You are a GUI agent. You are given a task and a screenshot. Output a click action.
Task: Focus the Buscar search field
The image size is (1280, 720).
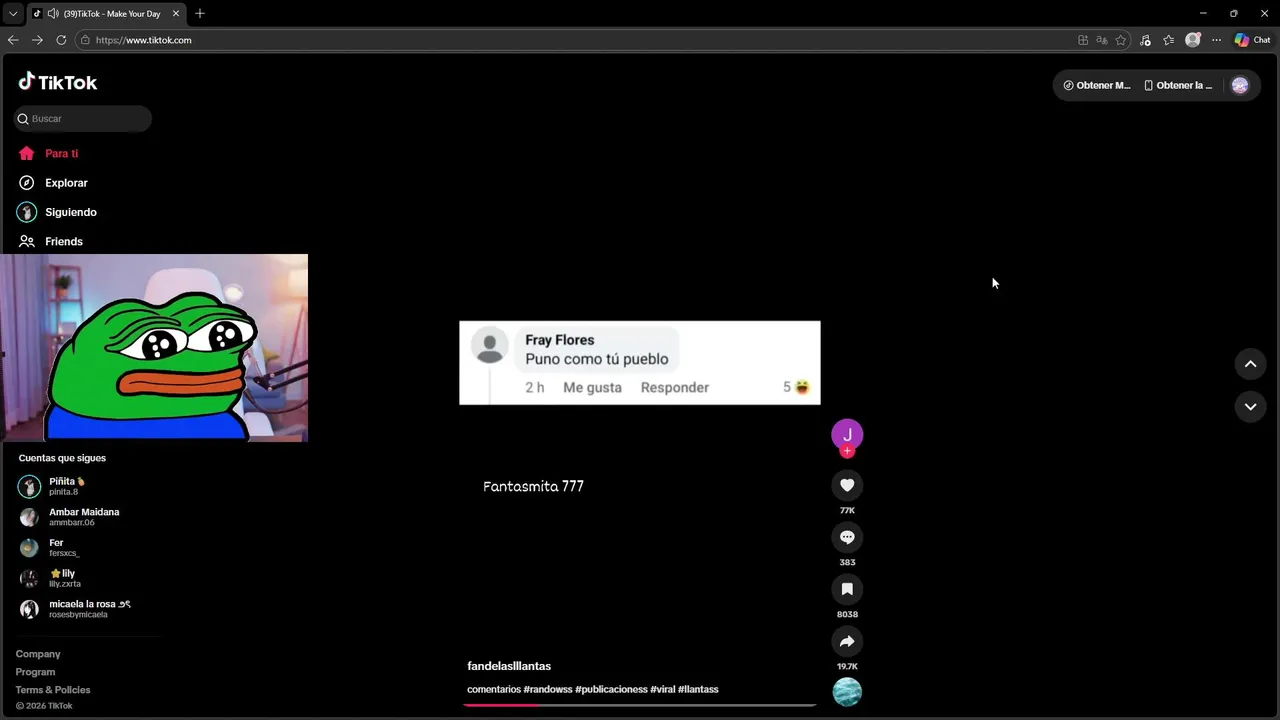coord(83,118)
